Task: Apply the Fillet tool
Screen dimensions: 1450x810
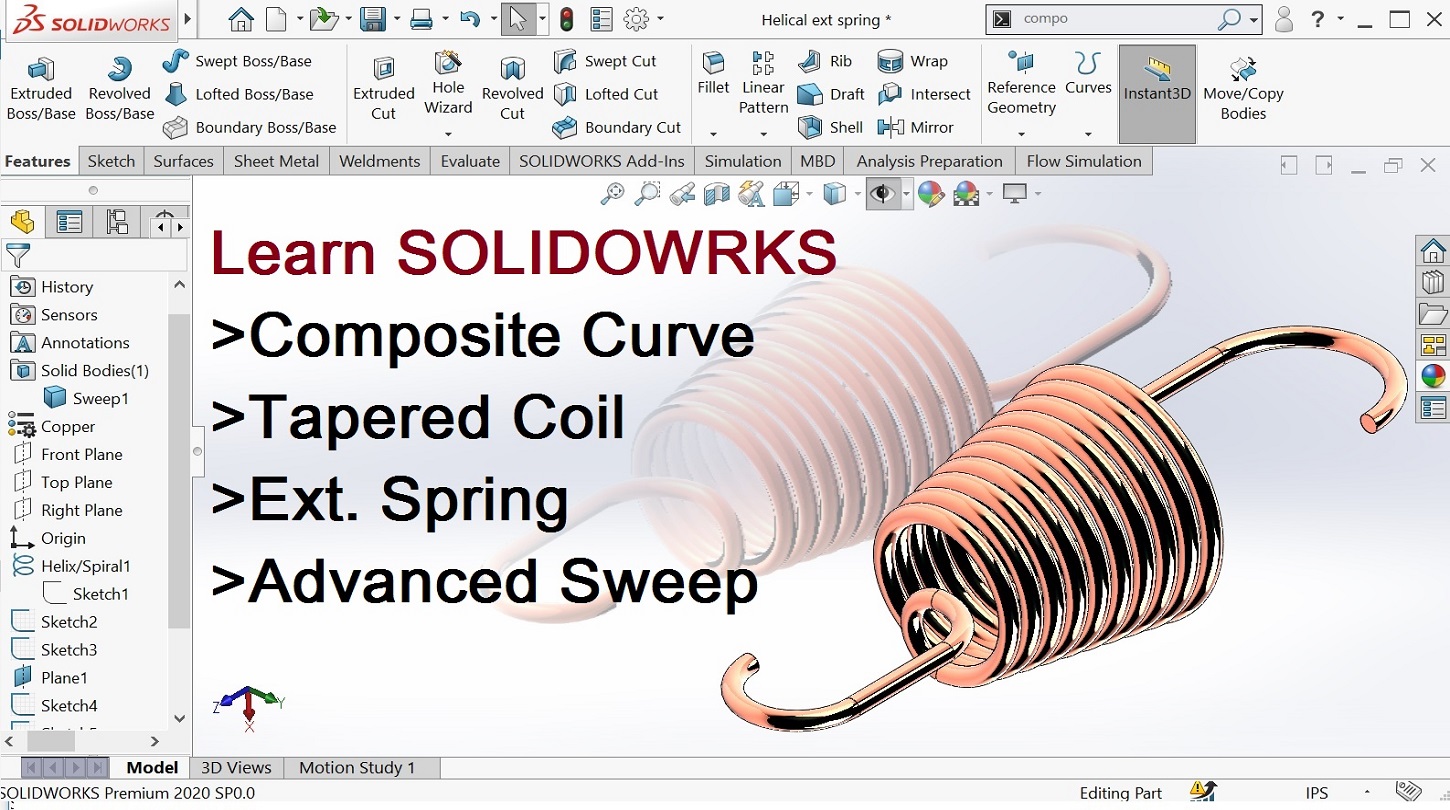Action: coord(713,75)
